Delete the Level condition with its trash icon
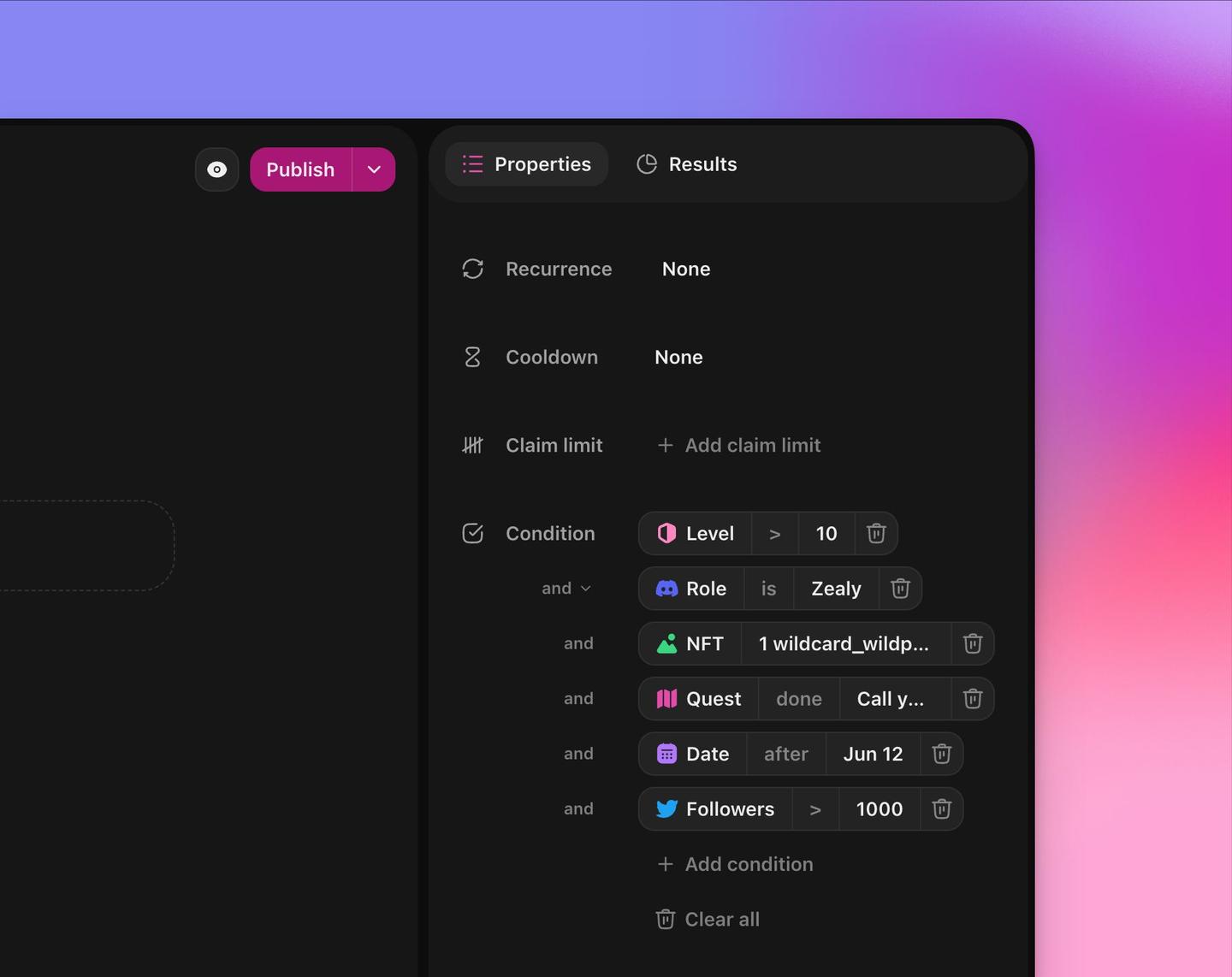The image size is (1232, 977). (x=876, y=534)
